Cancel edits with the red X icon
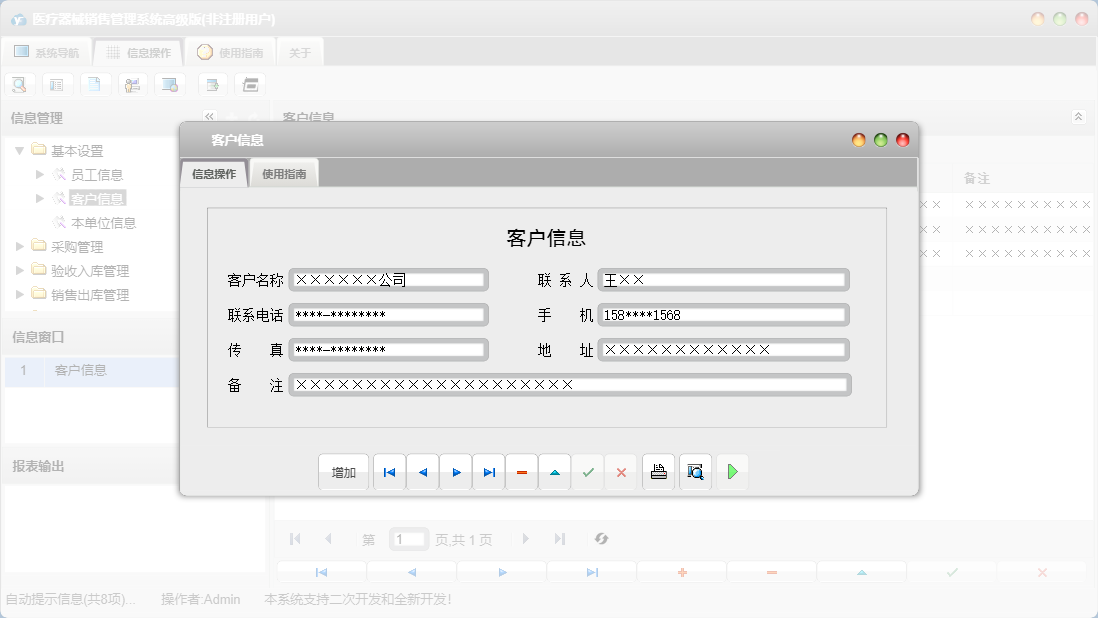 621,471
